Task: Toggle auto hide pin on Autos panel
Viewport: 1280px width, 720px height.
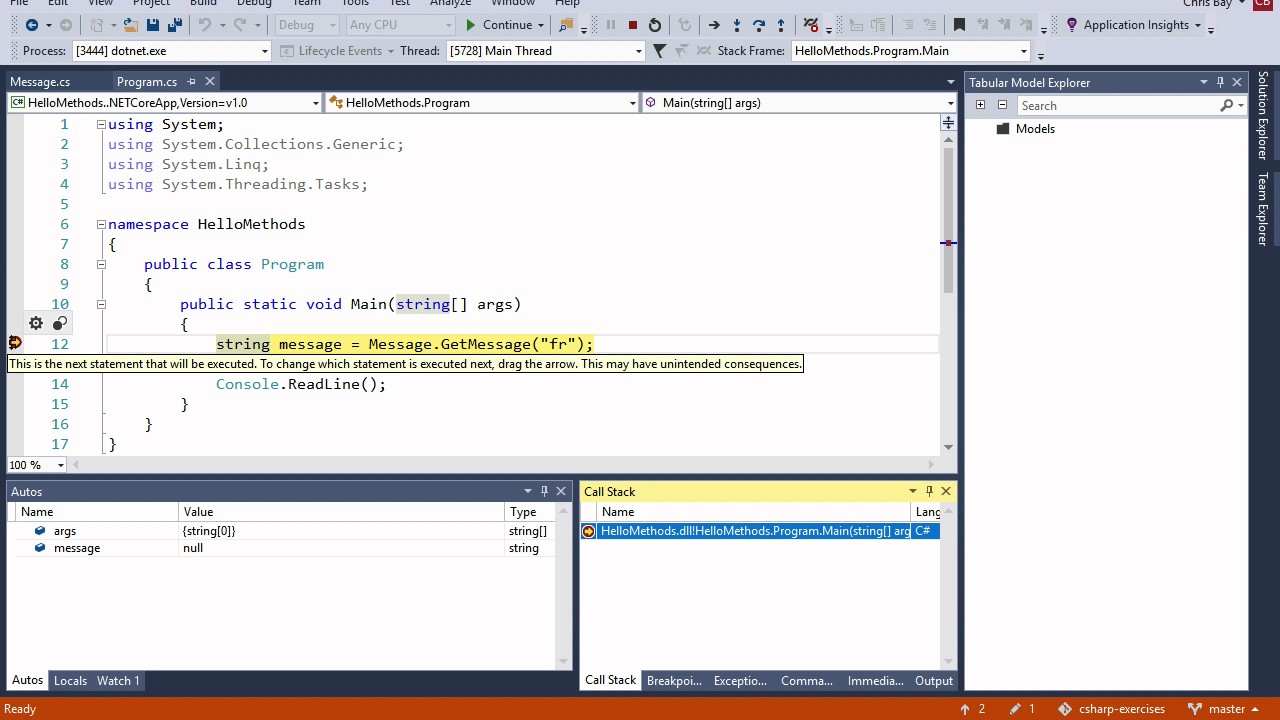Action: 544,491
